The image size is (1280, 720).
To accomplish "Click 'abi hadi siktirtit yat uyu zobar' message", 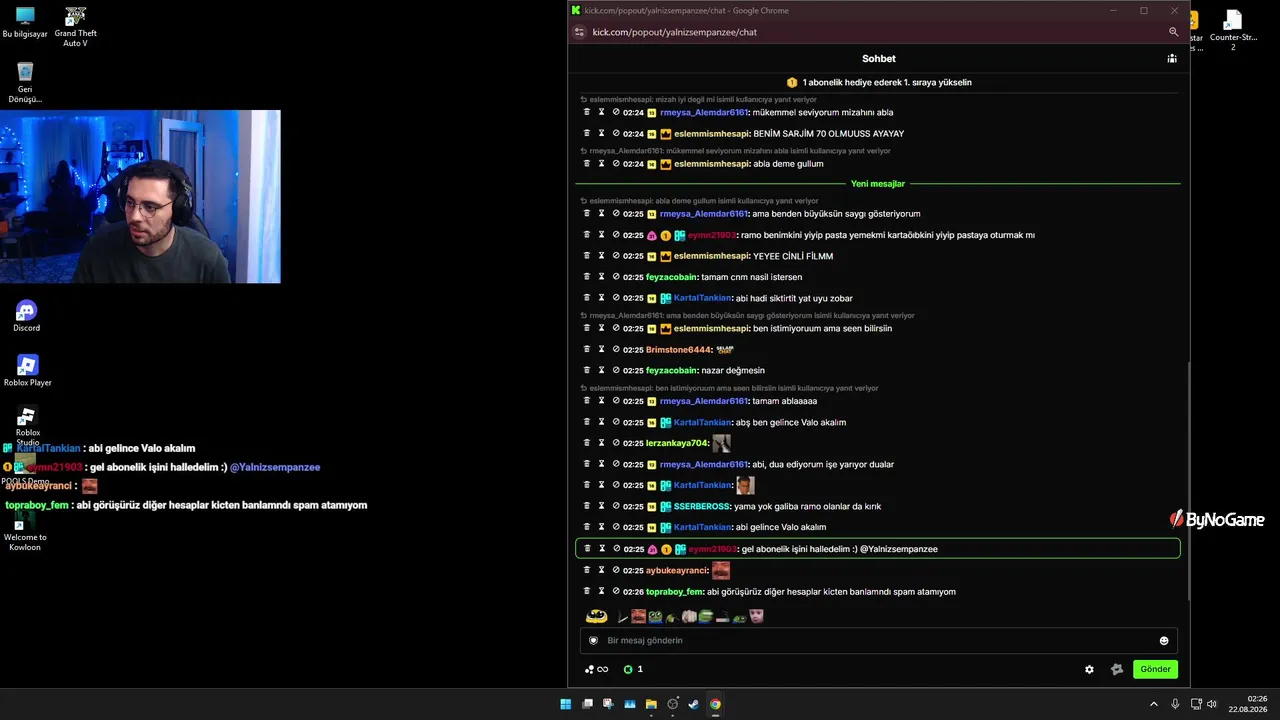I will point(793,298).
